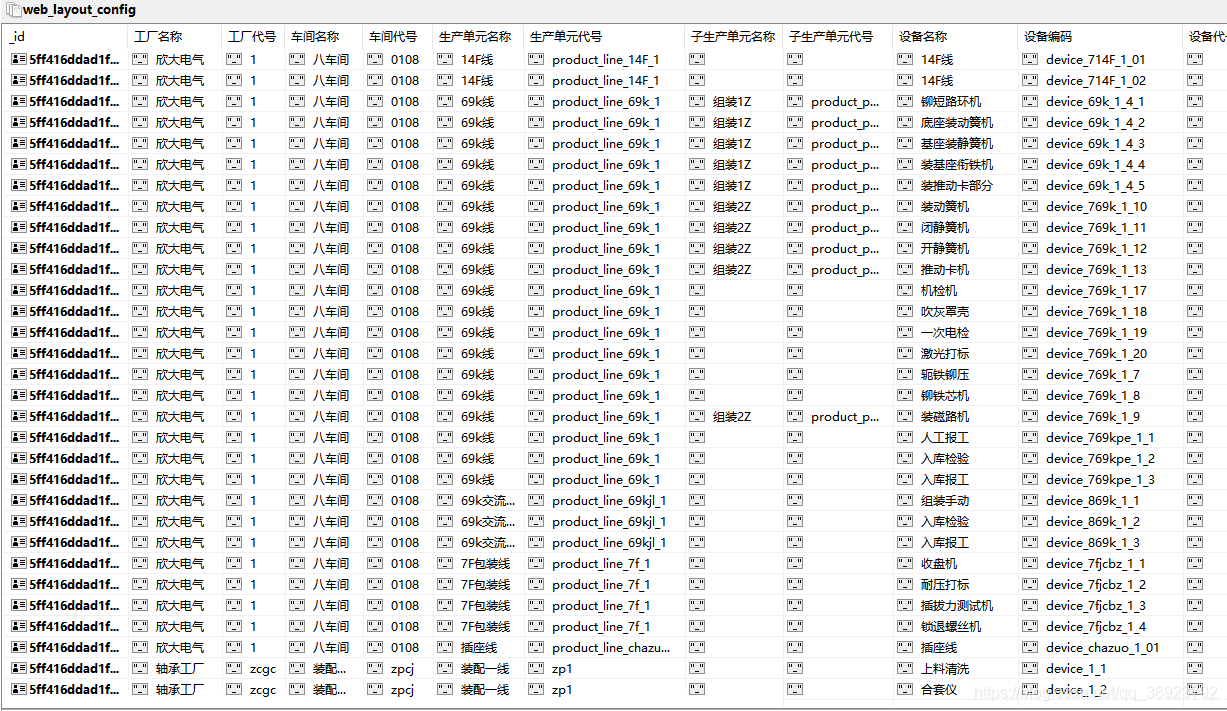Click the string type icon beside zcgc in device_1_1 row
This screenshot has height=711, width=1227.
pos(234,669)
